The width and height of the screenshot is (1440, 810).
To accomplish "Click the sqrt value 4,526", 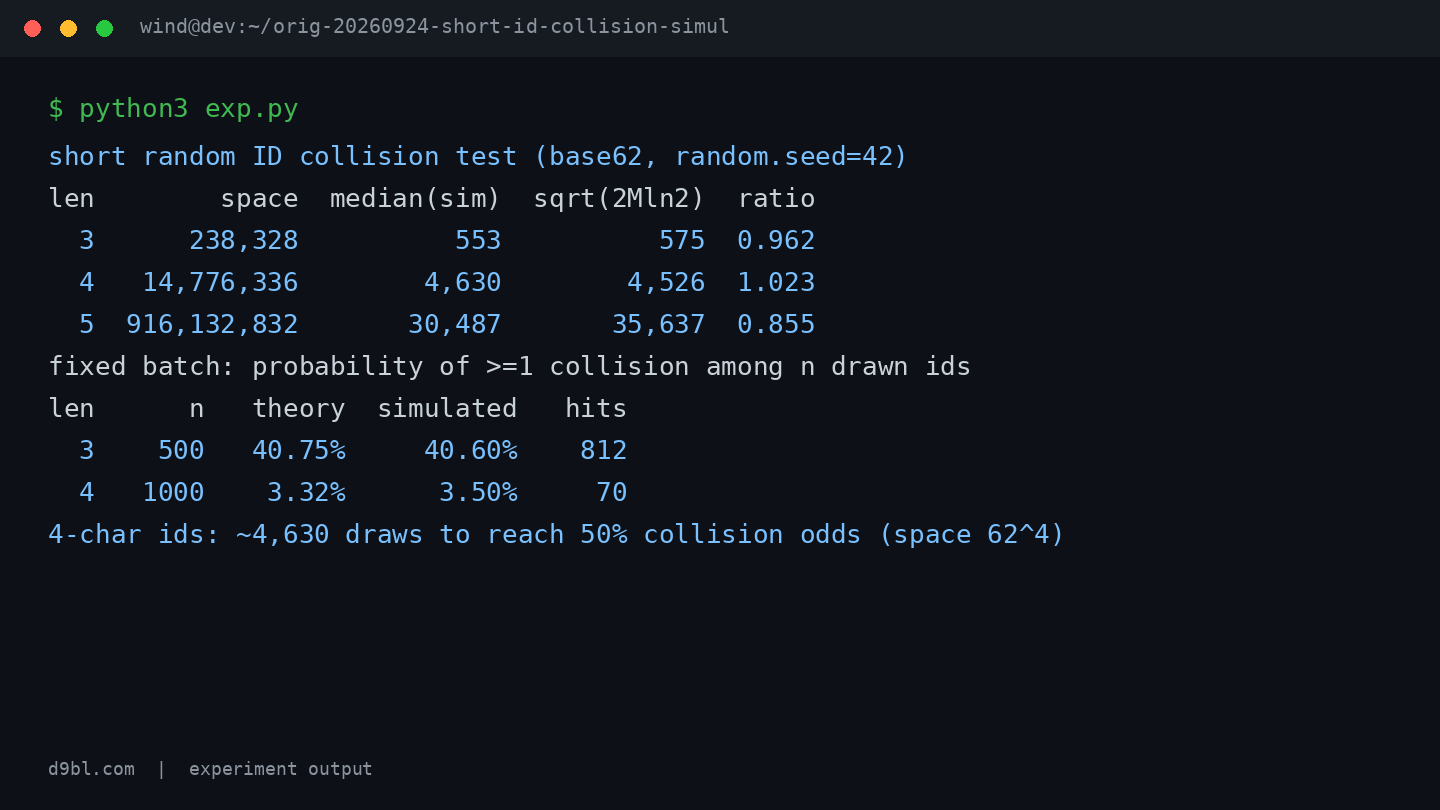I will coord(666,283).
